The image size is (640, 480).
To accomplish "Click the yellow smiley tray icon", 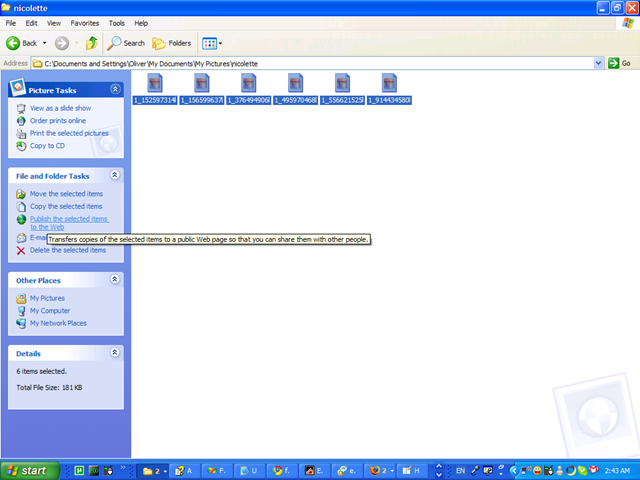I will tap(538, 471).
